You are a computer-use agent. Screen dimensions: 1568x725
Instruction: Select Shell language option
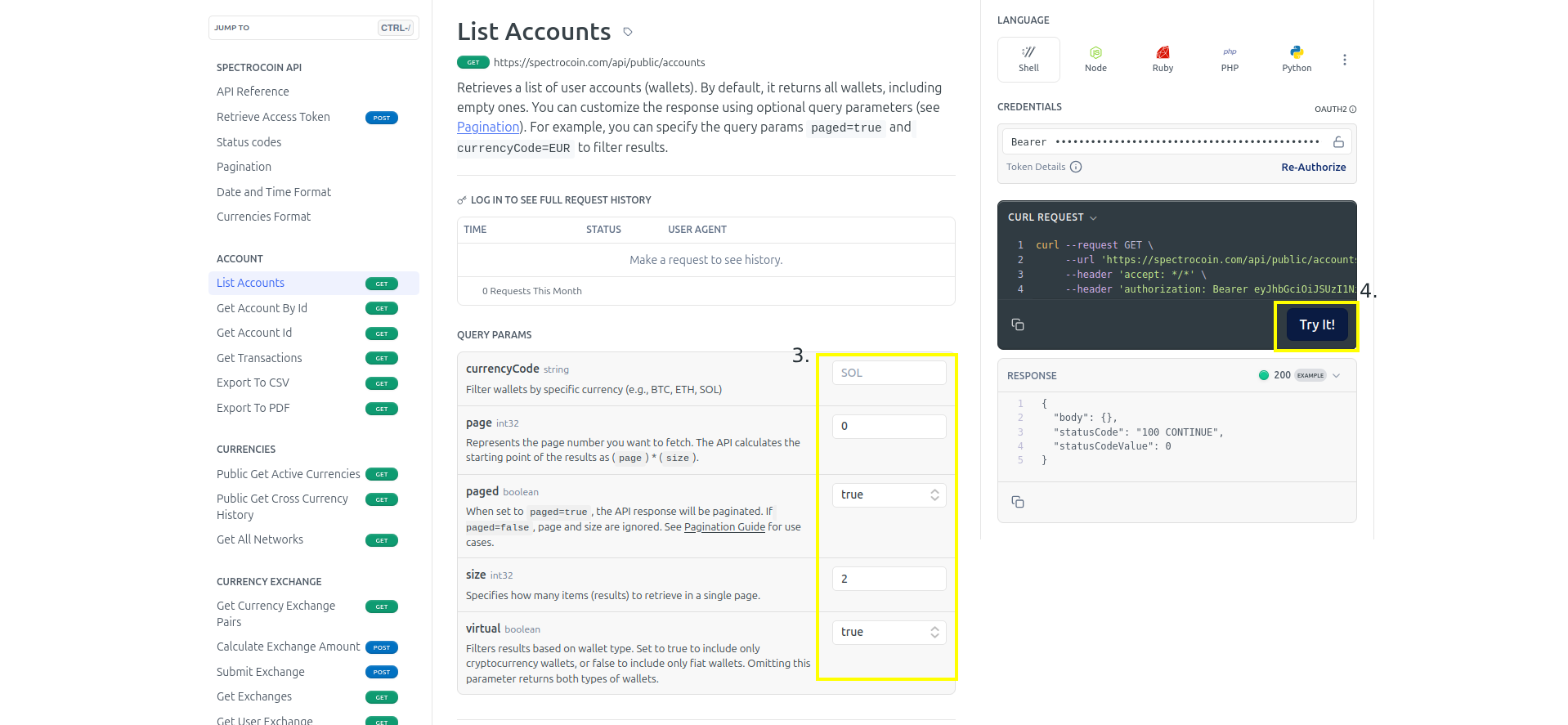(1028, 60)
